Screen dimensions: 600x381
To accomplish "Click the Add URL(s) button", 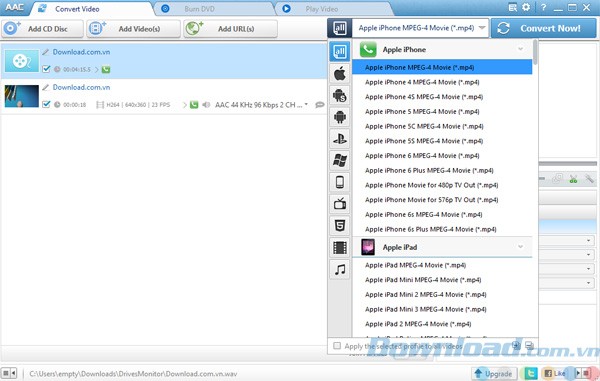I will pos(230,29).
